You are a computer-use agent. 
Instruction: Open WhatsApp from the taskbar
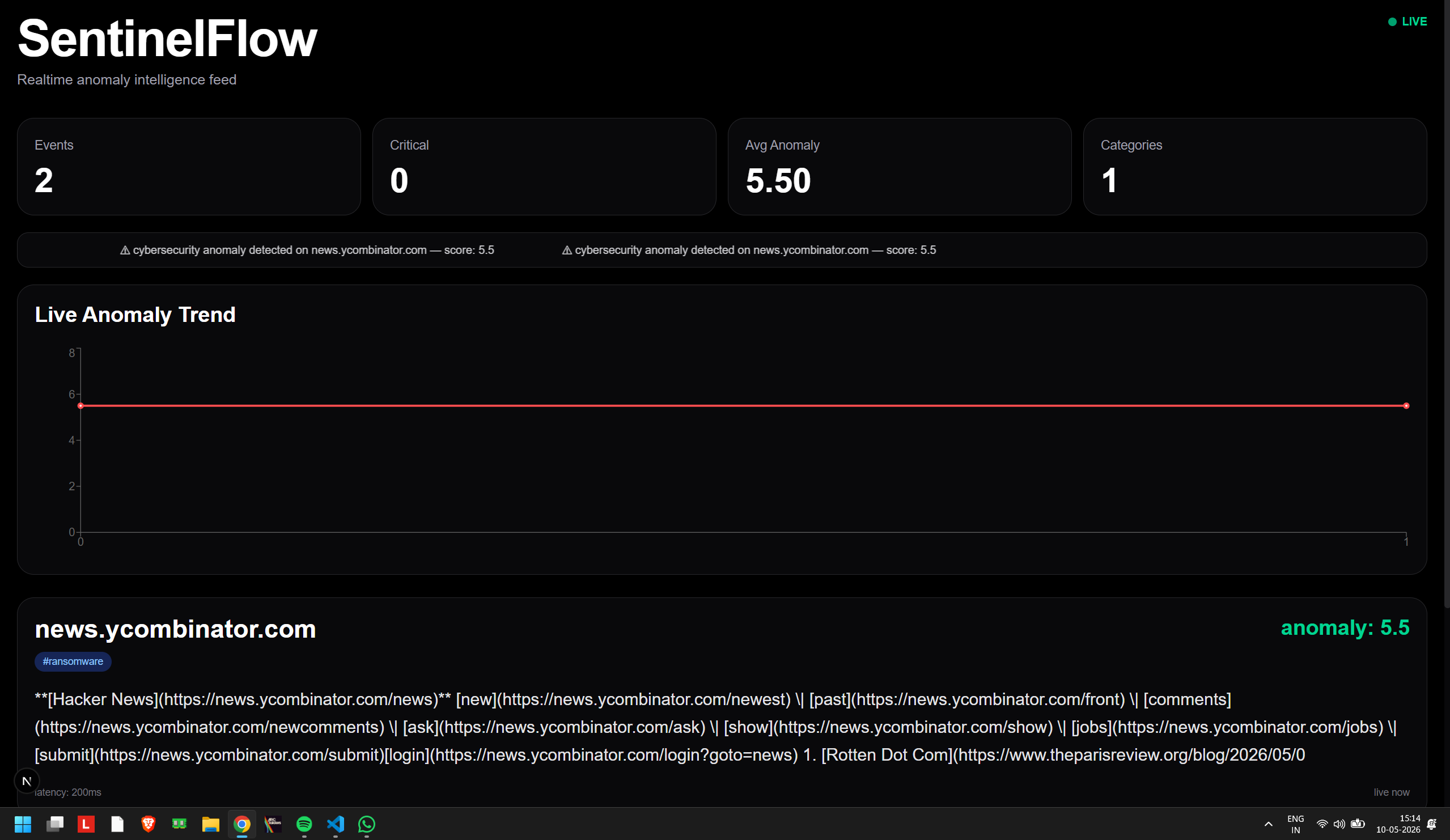(367, 824)
